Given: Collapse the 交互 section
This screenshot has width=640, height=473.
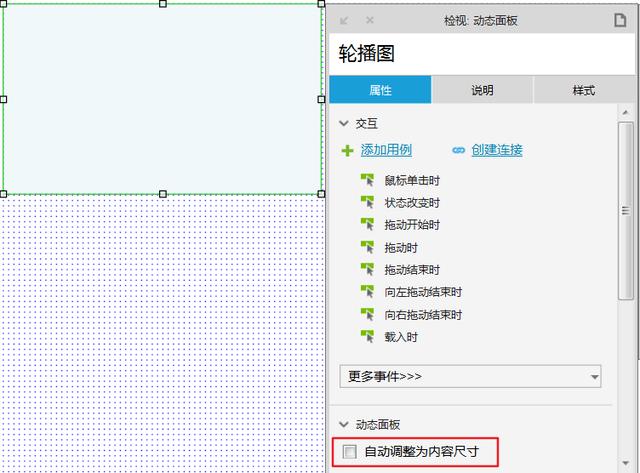Looking at the screenshot, I should pos(344,123).
